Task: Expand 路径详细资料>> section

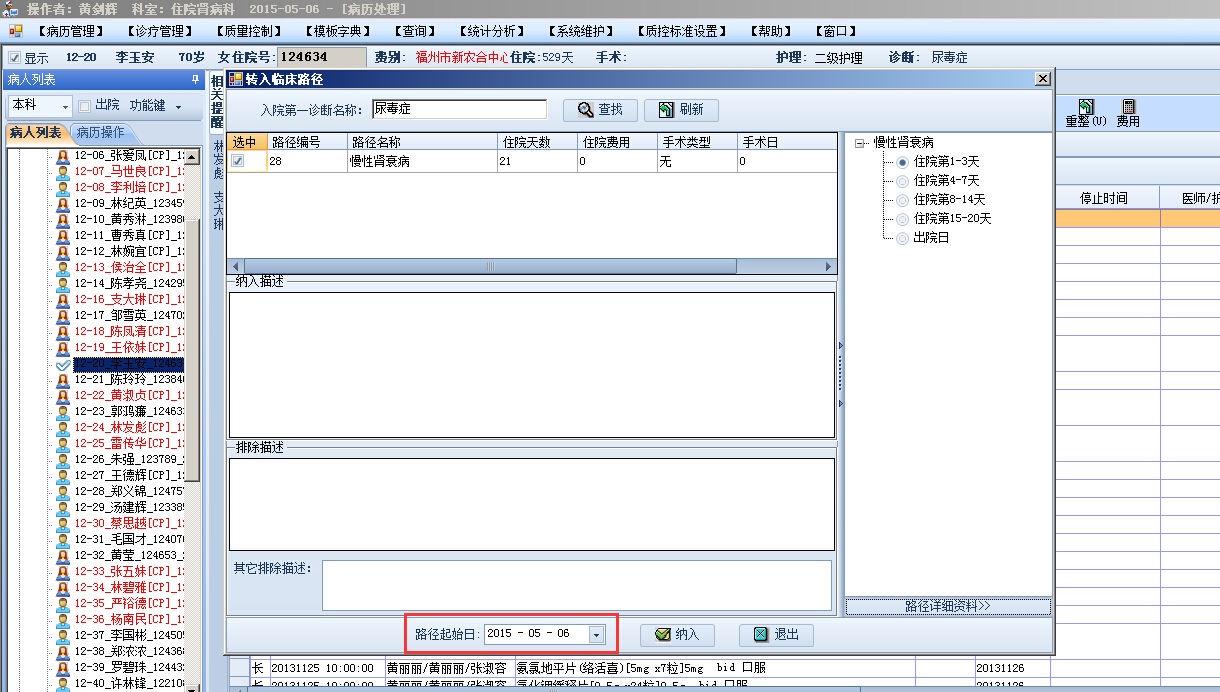Action: [948, 606]
